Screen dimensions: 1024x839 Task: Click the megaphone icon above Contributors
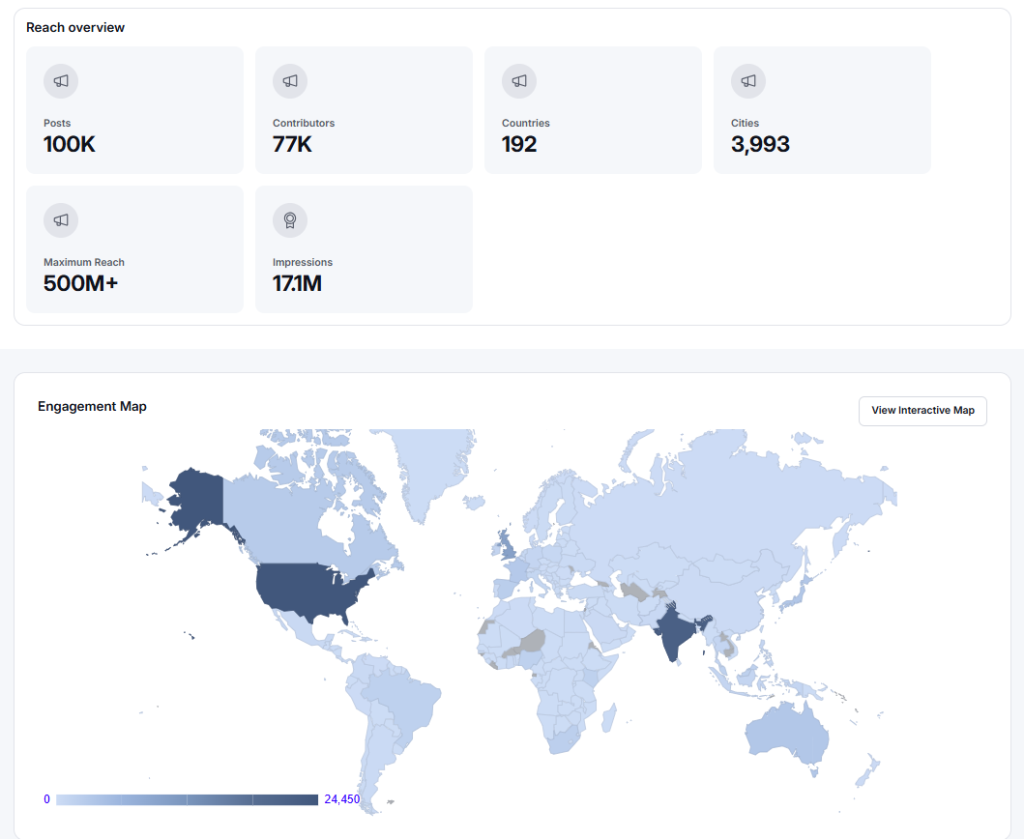point(290,81)
